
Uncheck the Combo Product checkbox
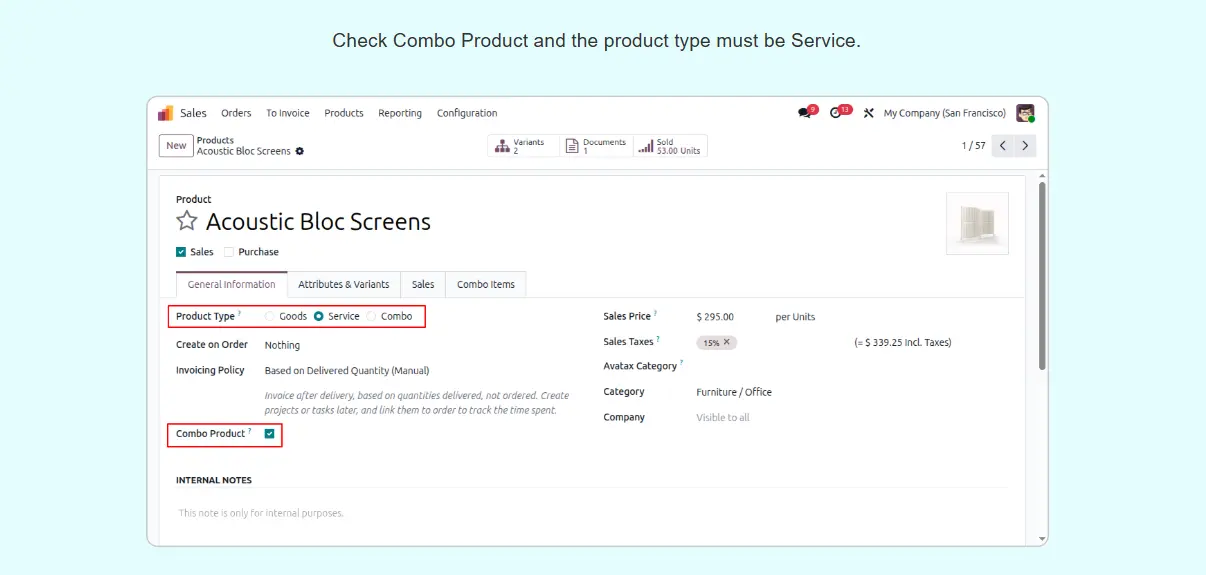click(x=269, y=434)
